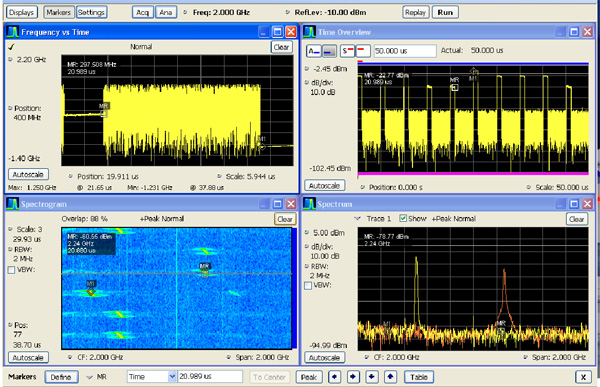The image size is (600, 387).
Task: Click the analysis length icon beside 'A'
Action: click(x=329, y=51)
